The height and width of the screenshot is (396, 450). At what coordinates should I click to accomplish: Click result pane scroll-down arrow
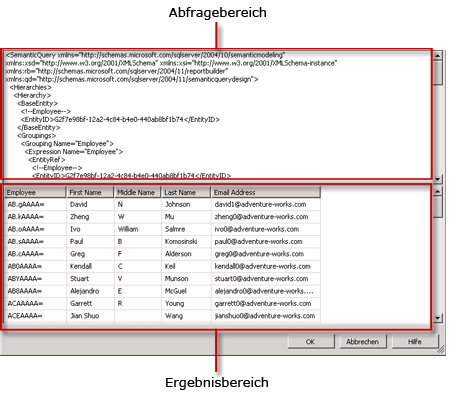pos(438,318)
